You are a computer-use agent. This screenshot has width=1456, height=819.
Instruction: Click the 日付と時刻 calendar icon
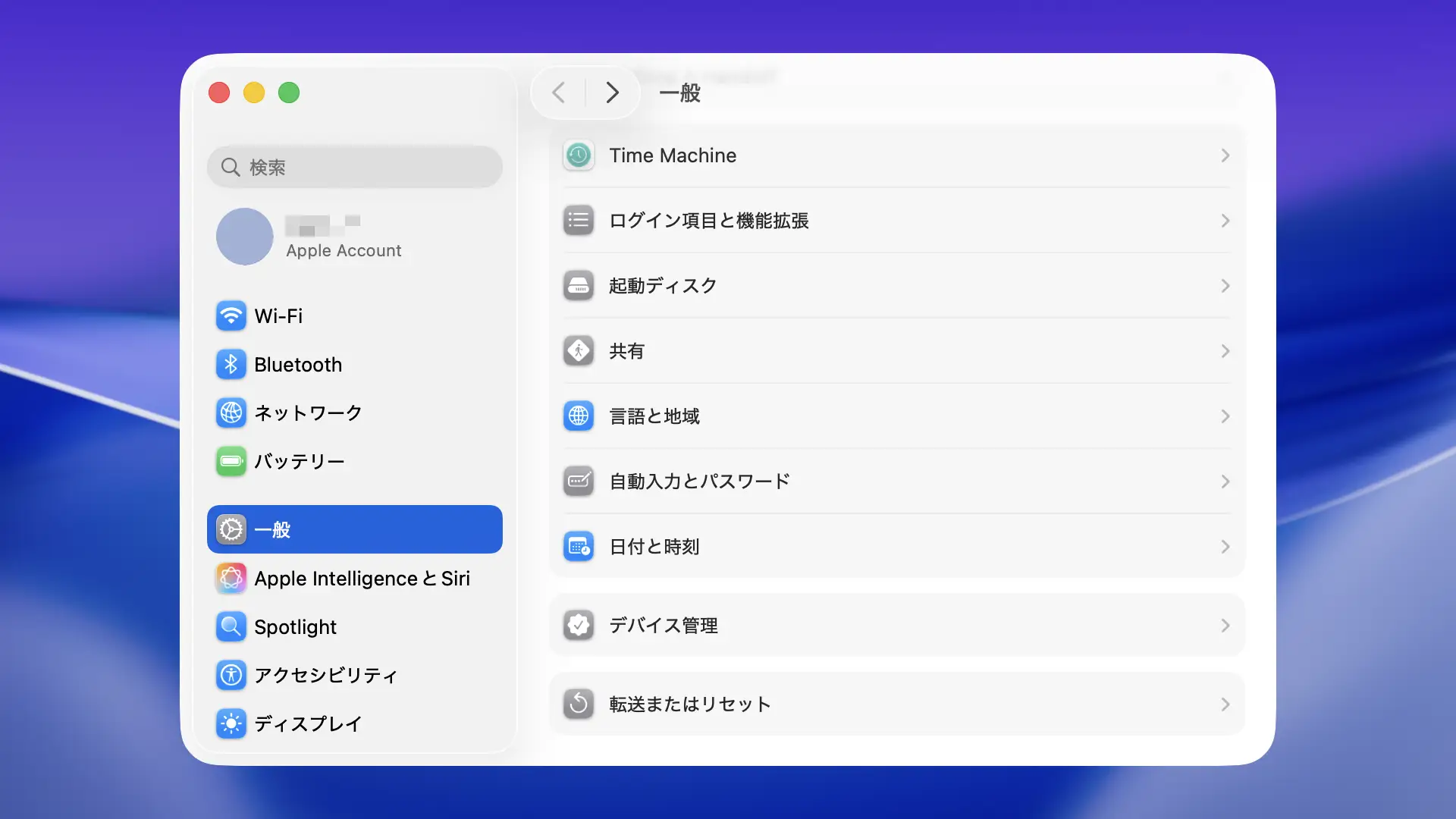pyautogui.click(x=579, y=547)
